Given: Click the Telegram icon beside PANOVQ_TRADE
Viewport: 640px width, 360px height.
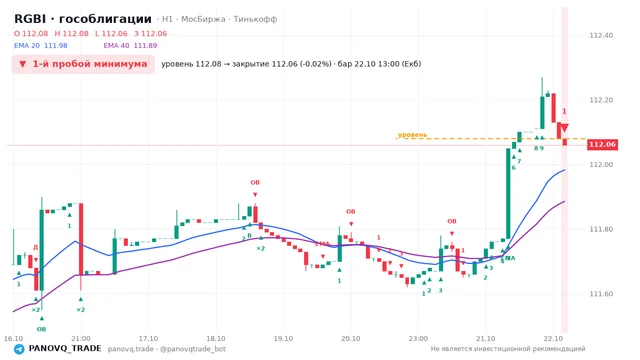Looking at the screenshot, I should coord(19,349).
